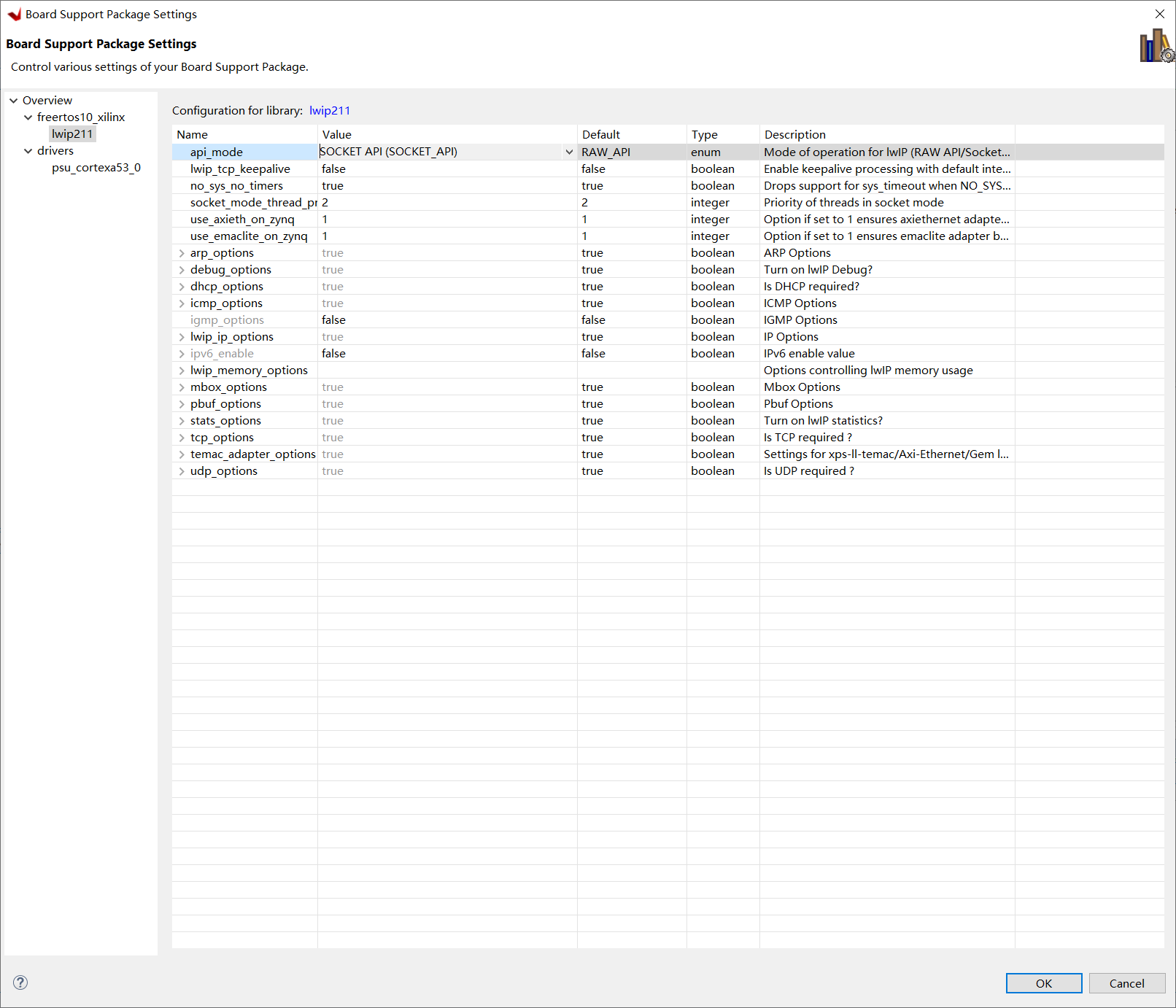Edit the use_emaclite_on_zynq value 1
The width and height of the screenshot is (1176, 1008).
point(325,236)
